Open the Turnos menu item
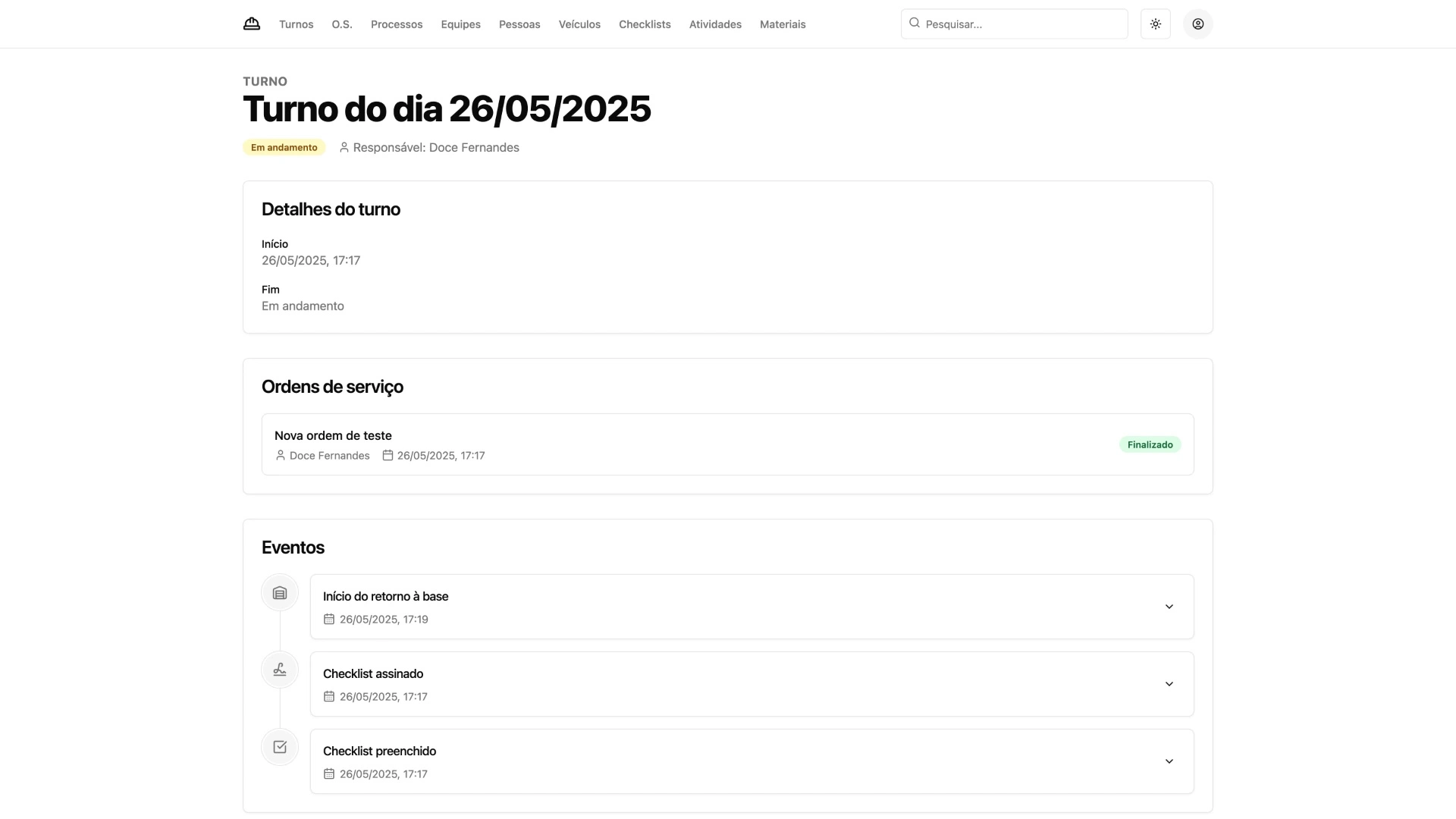Image resolution: width=1456 pixels, height=819 pixels. coord(296,24)
